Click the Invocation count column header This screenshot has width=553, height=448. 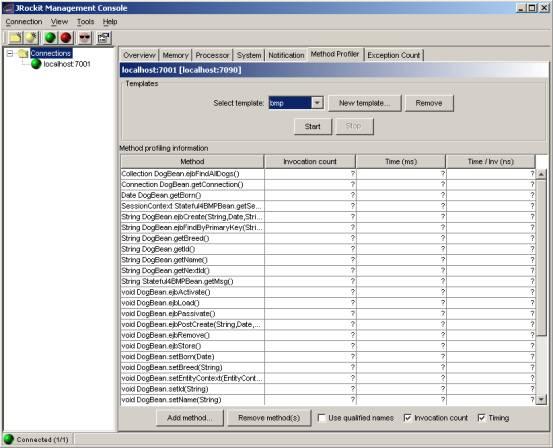click(310, 162)
